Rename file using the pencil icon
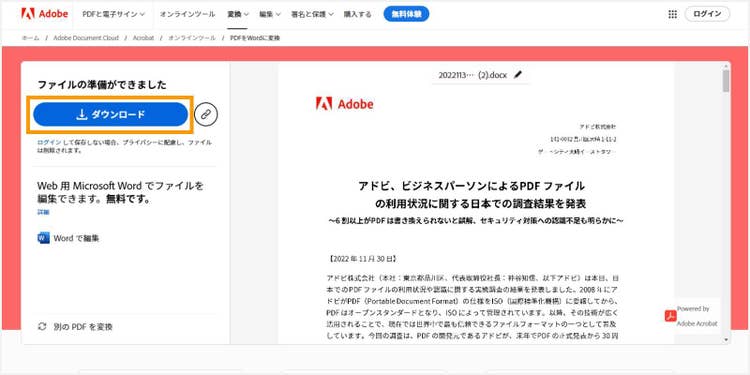The height and width of the screenshot is (375, 750). 518,75
